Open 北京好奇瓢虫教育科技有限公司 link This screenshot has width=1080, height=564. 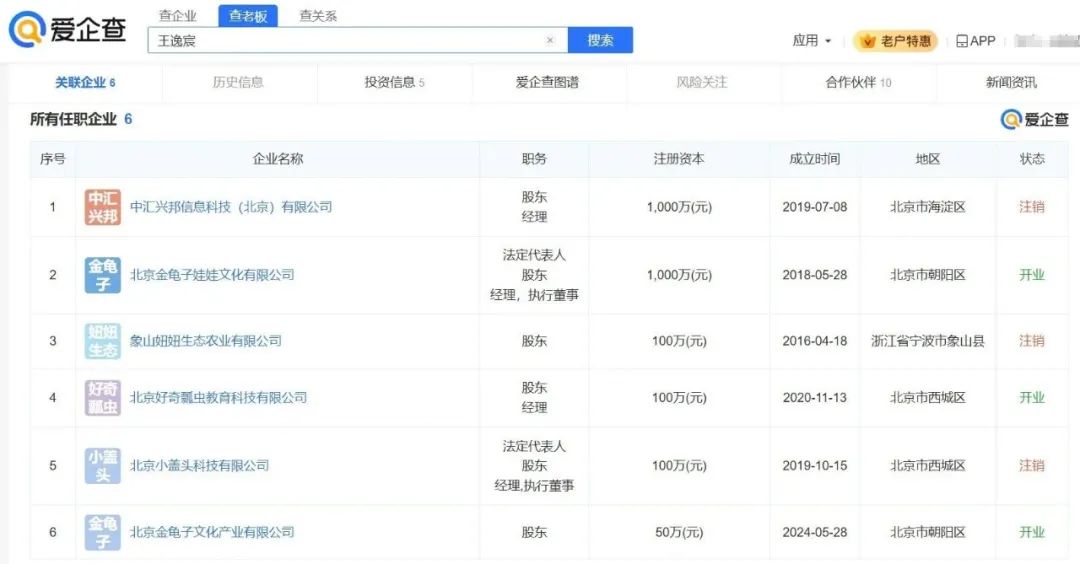point(218,397)
